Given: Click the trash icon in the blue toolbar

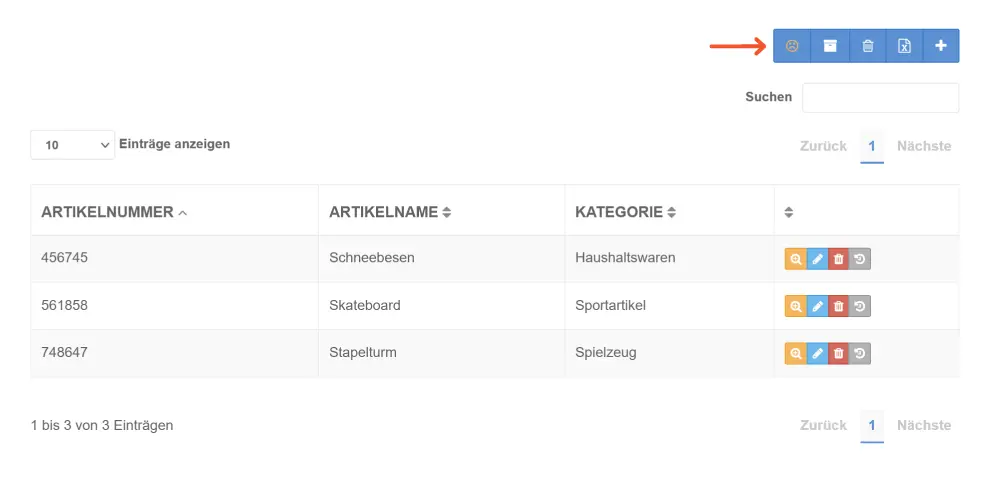Looking at the screenshot, I should pyautogui.click(x=868, y=46).
